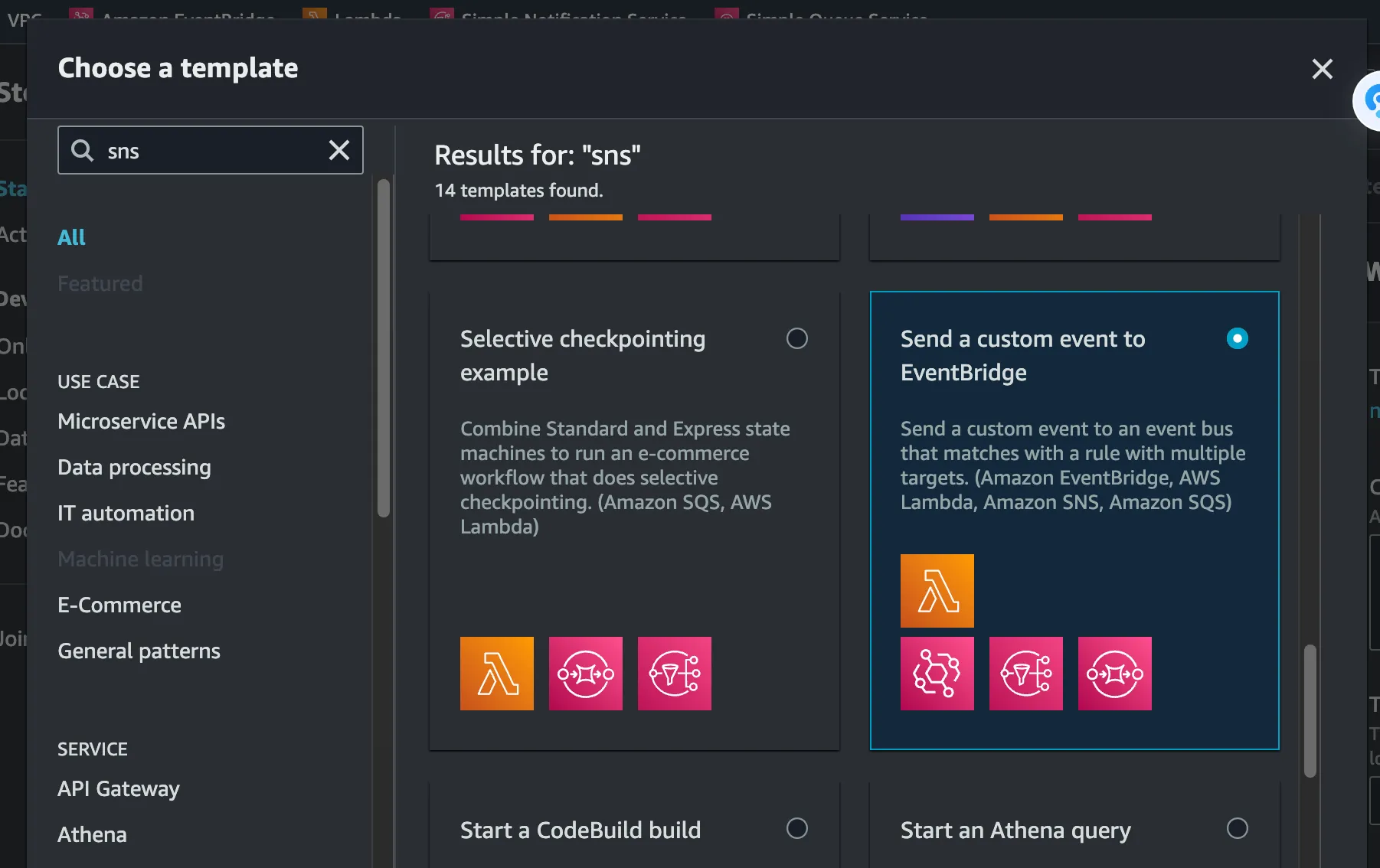Click the 14 templates found text
1380x868 pixels.
click(x=518, y=190)
